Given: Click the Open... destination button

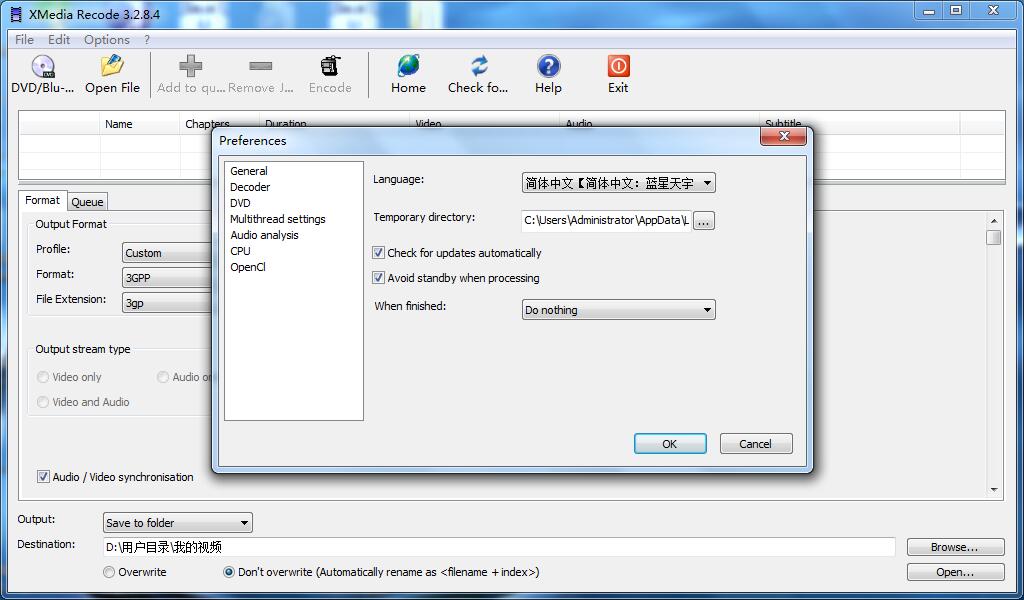Looking at the screenshot, I should coord(955,572).
